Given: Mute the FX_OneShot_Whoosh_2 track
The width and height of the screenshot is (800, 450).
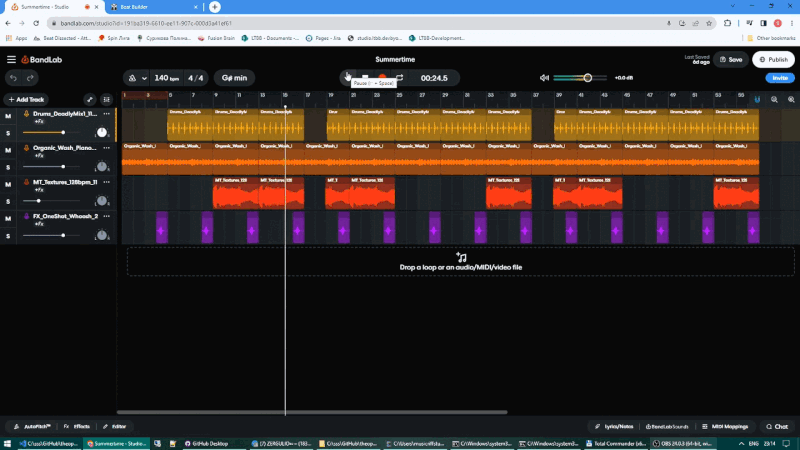Looking at the screenshot, I should coord(8,218).
